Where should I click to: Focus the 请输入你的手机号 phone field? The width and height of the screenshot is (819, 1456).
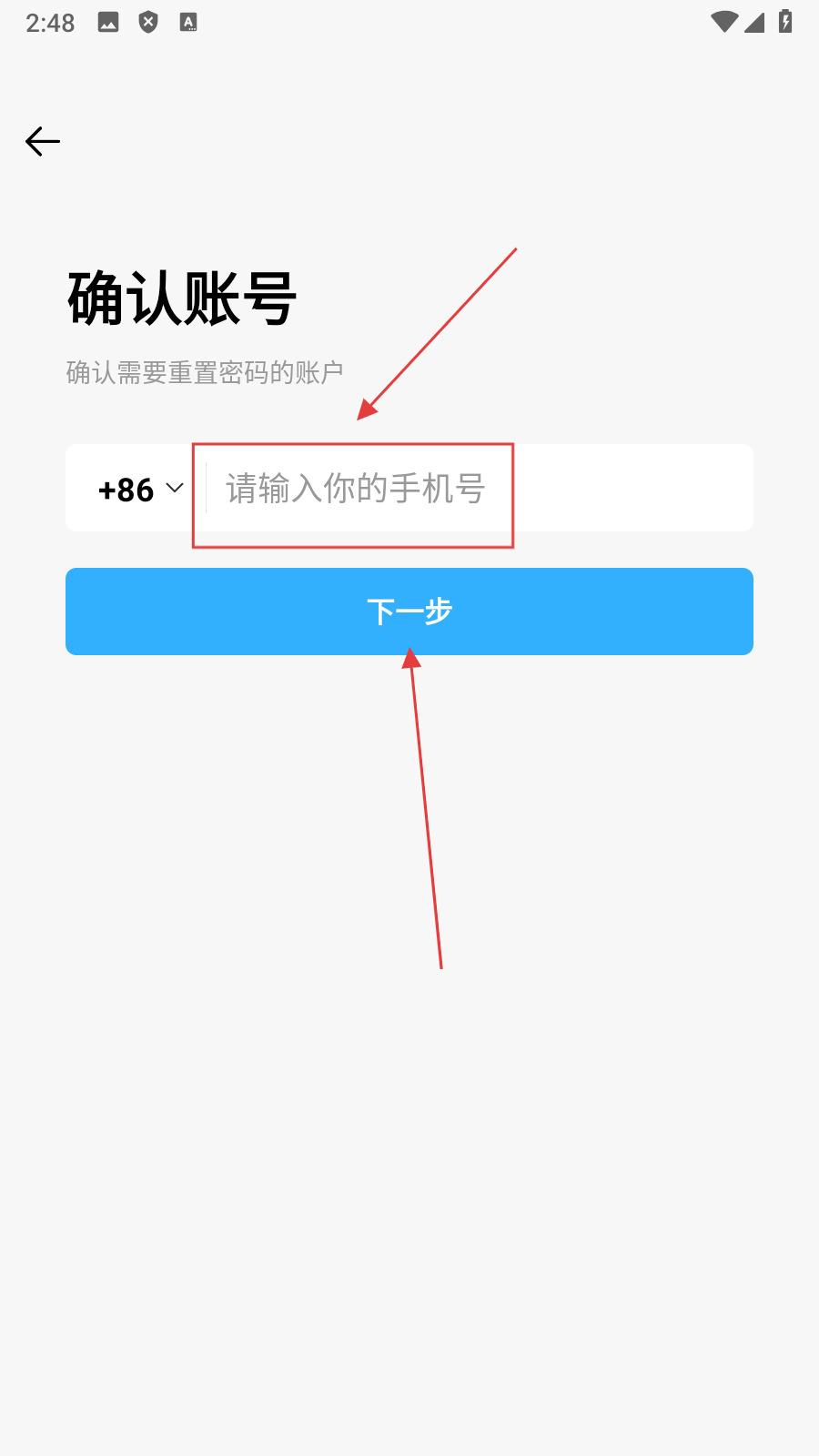[x=480, y=488]
